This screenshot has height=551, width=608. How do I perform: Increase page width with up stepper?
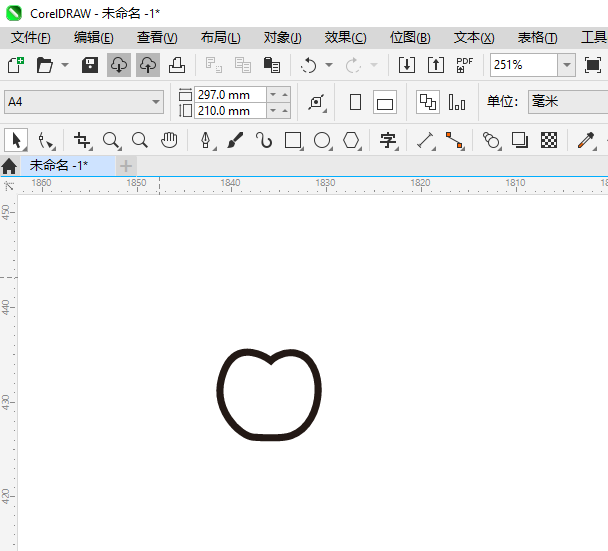(x=285, y=95)
